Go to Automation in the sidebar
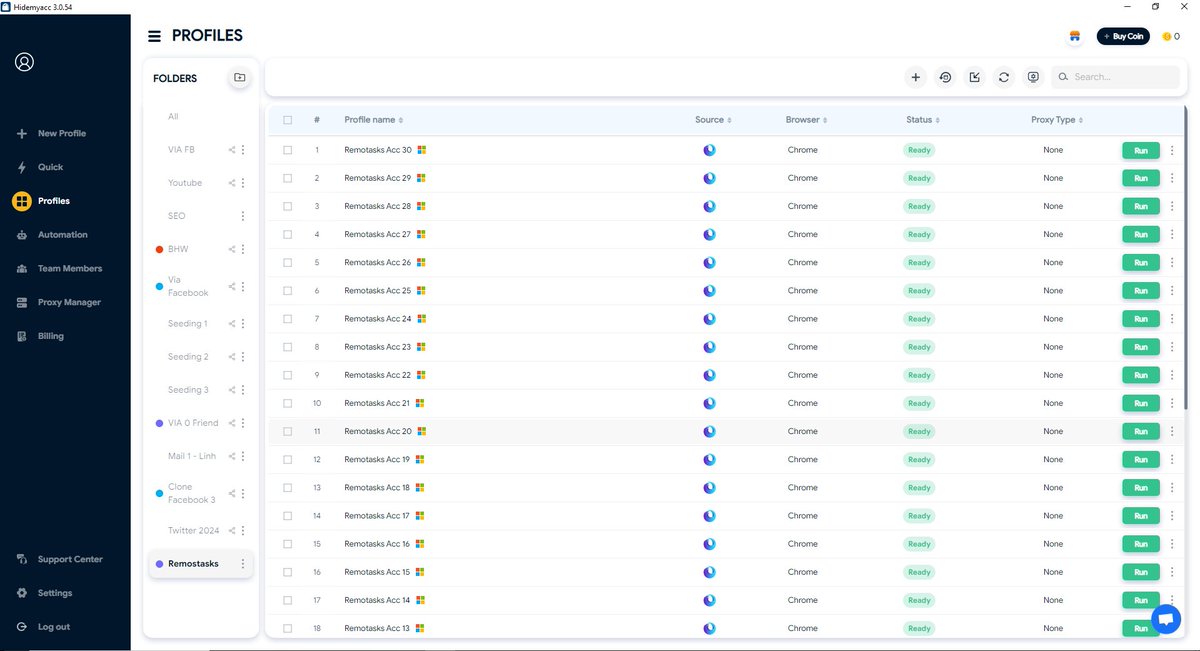 [52, 235]
